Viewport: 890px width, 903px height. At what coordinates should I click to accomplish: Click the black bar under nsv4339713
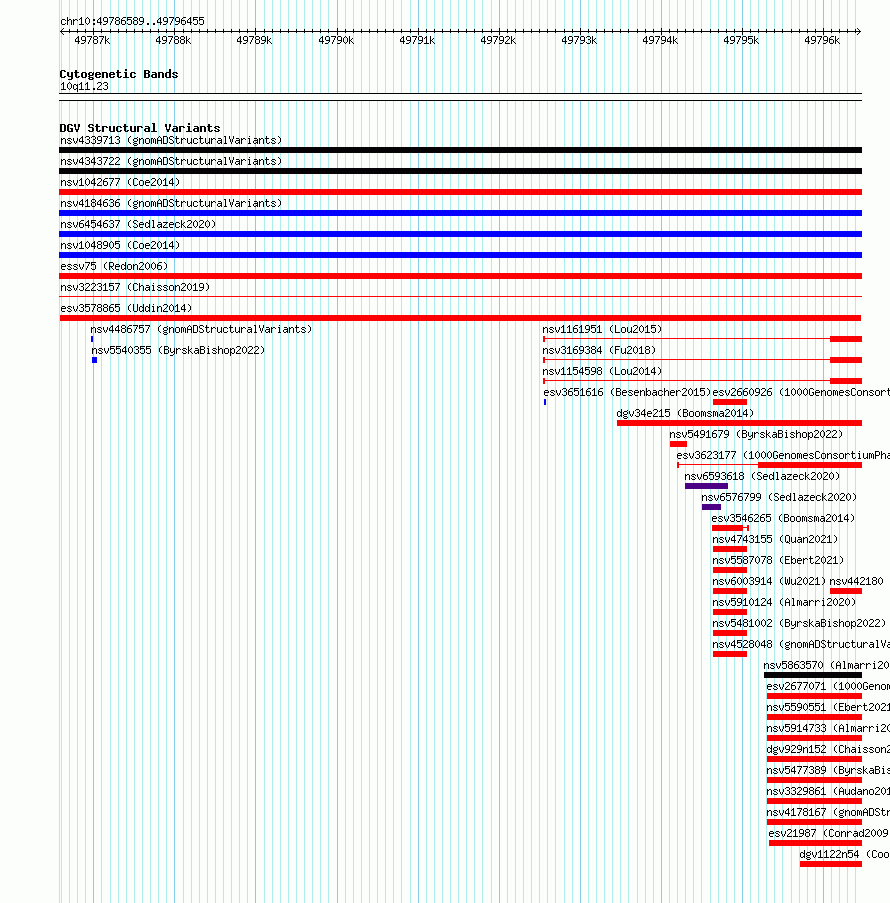pos(461,150)
